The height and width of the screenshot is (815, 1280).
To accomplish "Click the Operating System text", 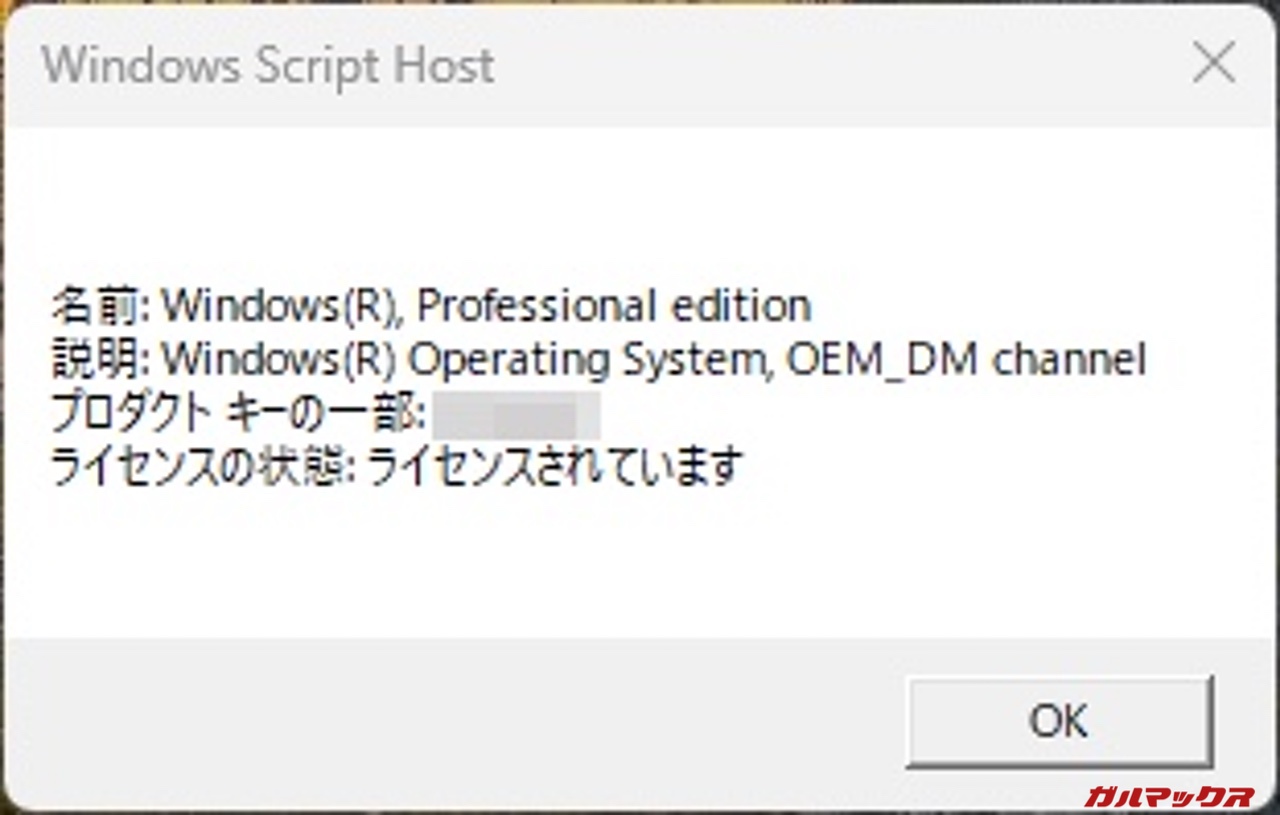I will coord(590,360).
